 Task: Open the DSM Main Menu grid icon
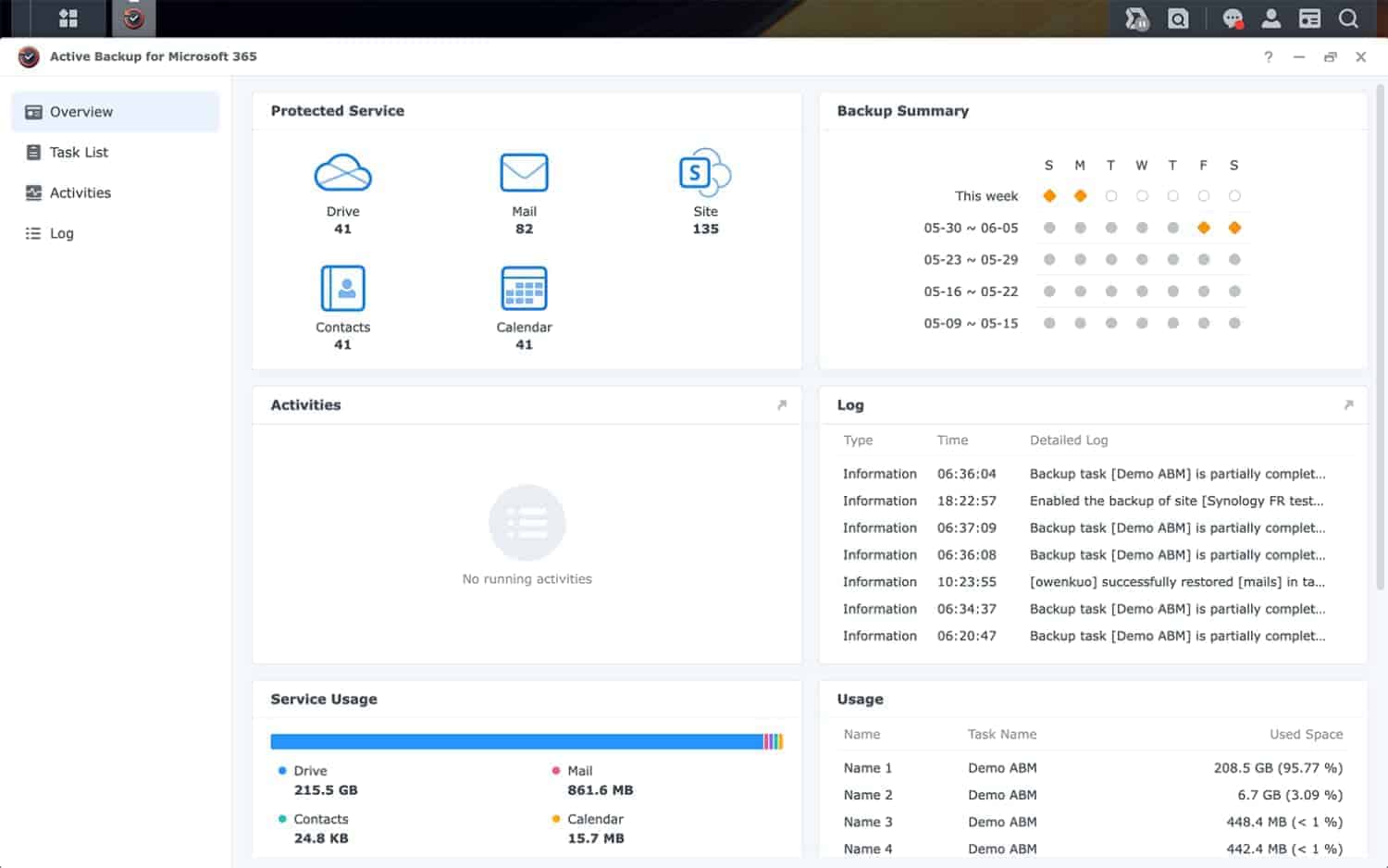point(68,18)
